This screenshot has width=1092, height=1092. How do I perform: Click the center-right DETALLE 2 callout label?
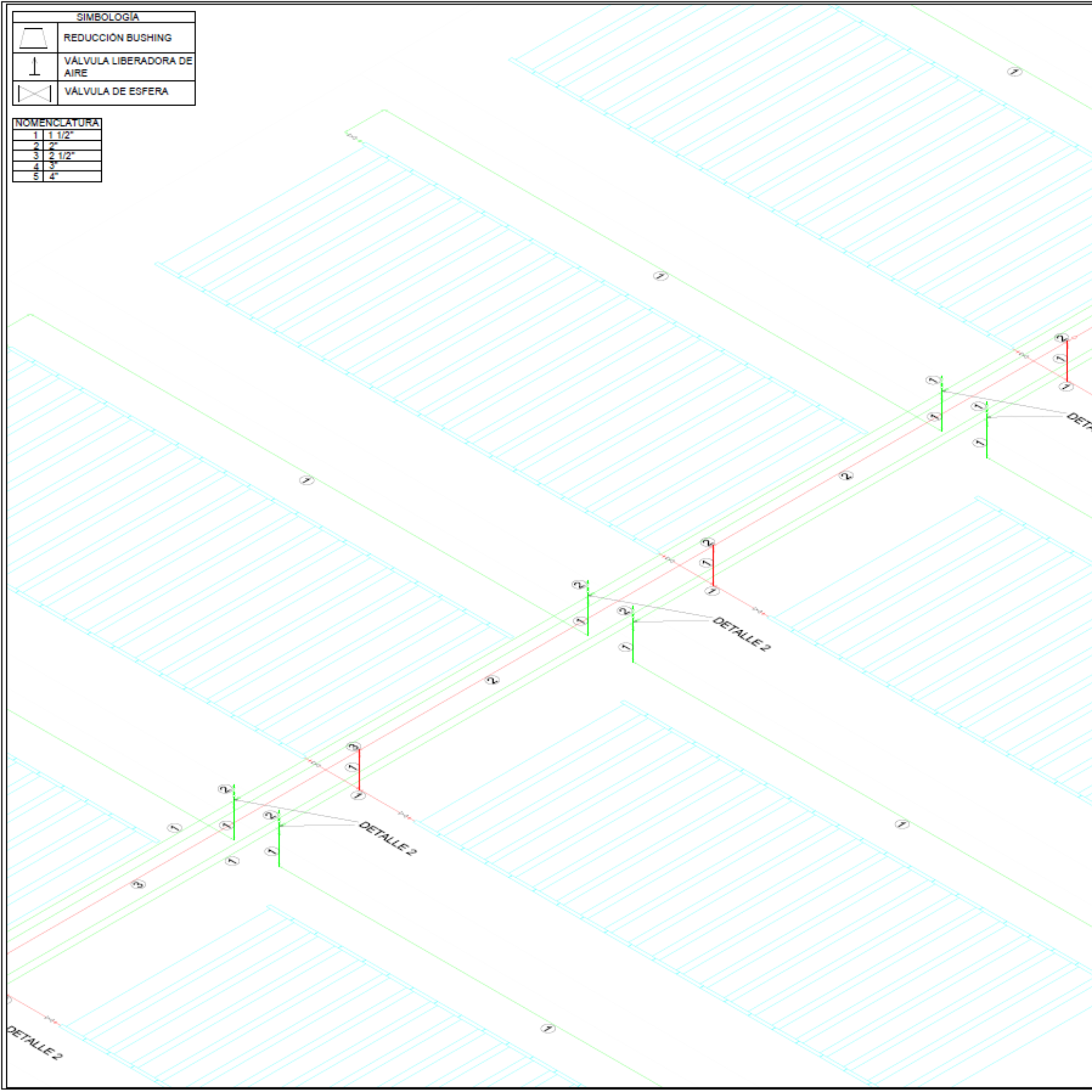point(742,634)
